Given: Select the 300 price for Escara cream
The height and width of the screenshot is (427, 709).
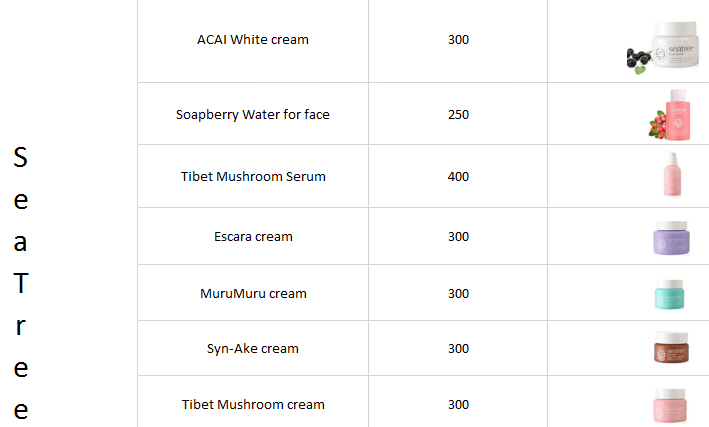Looking at the screenshot, I should [x=458, y=237].
